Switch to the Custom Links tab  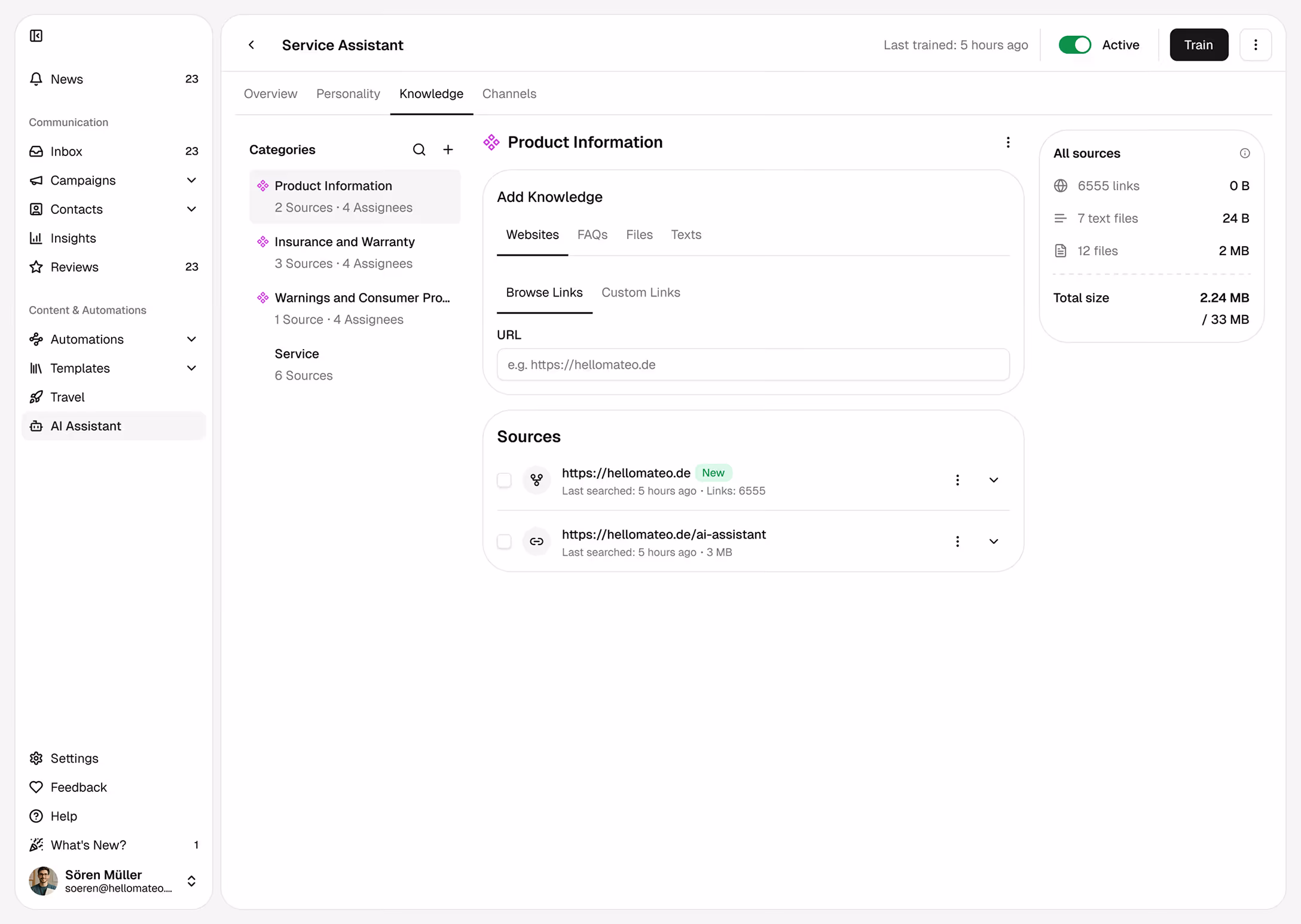click(640, 292)
